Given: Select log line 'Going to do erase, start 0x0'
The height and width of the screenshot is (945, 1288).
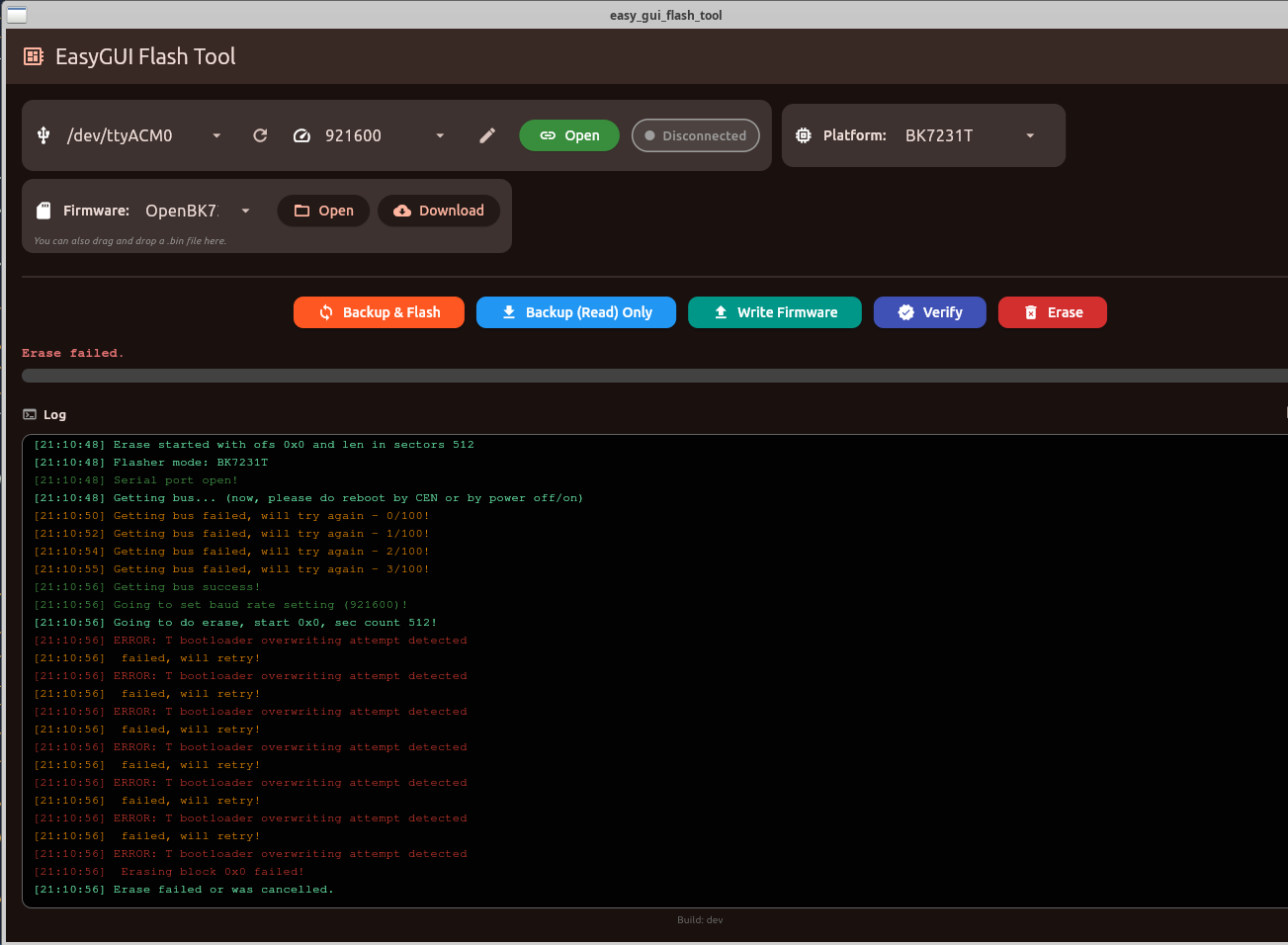Looking at the screenshot, I should pyautogui.click(x=235, y=623).
